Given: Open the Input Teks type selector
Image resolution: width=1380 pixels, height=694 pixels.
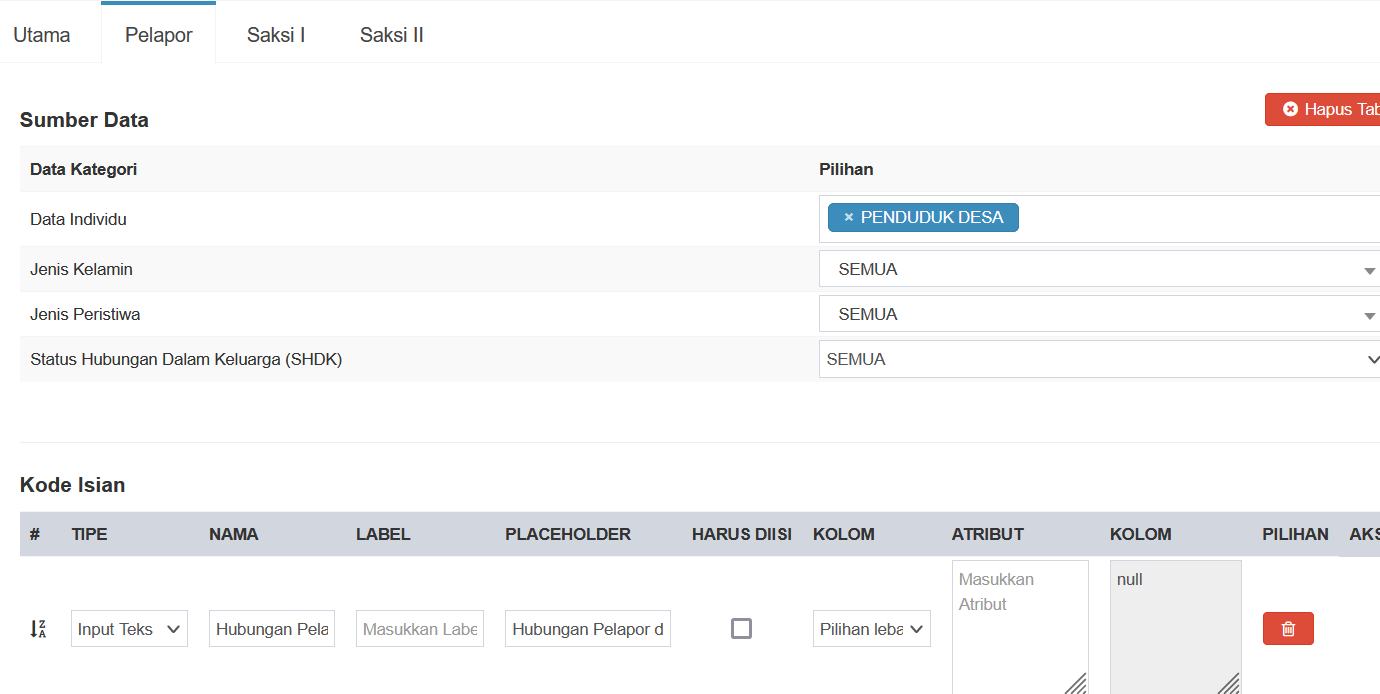Looking at the screenshot, I should click(129, 628).
